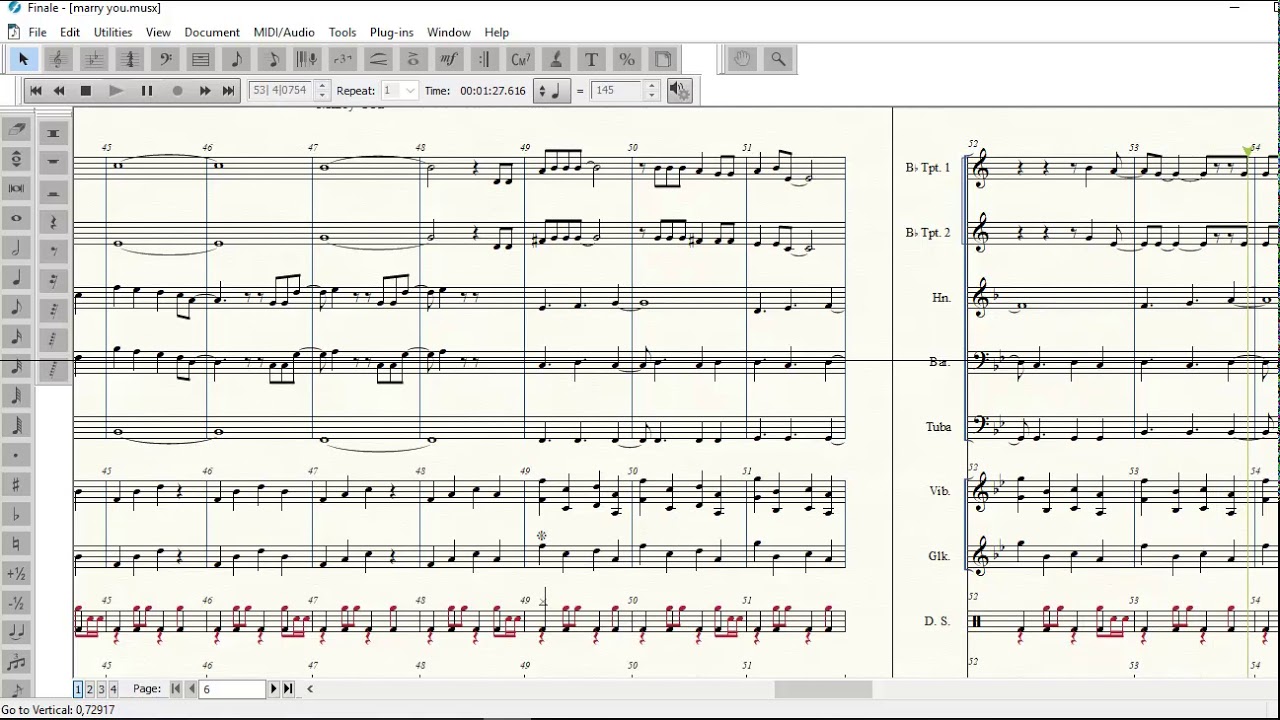Select the Articulation tool
Viewport: 1280px width, 720px height.
(x=413, y=59)
